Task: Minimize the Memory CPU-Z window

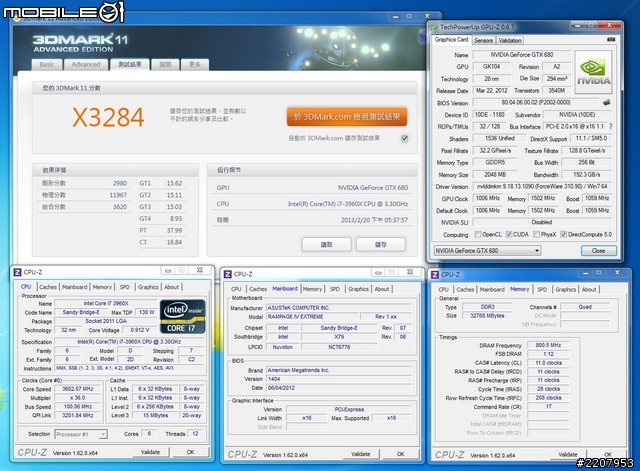Action: tap(585, 273)
